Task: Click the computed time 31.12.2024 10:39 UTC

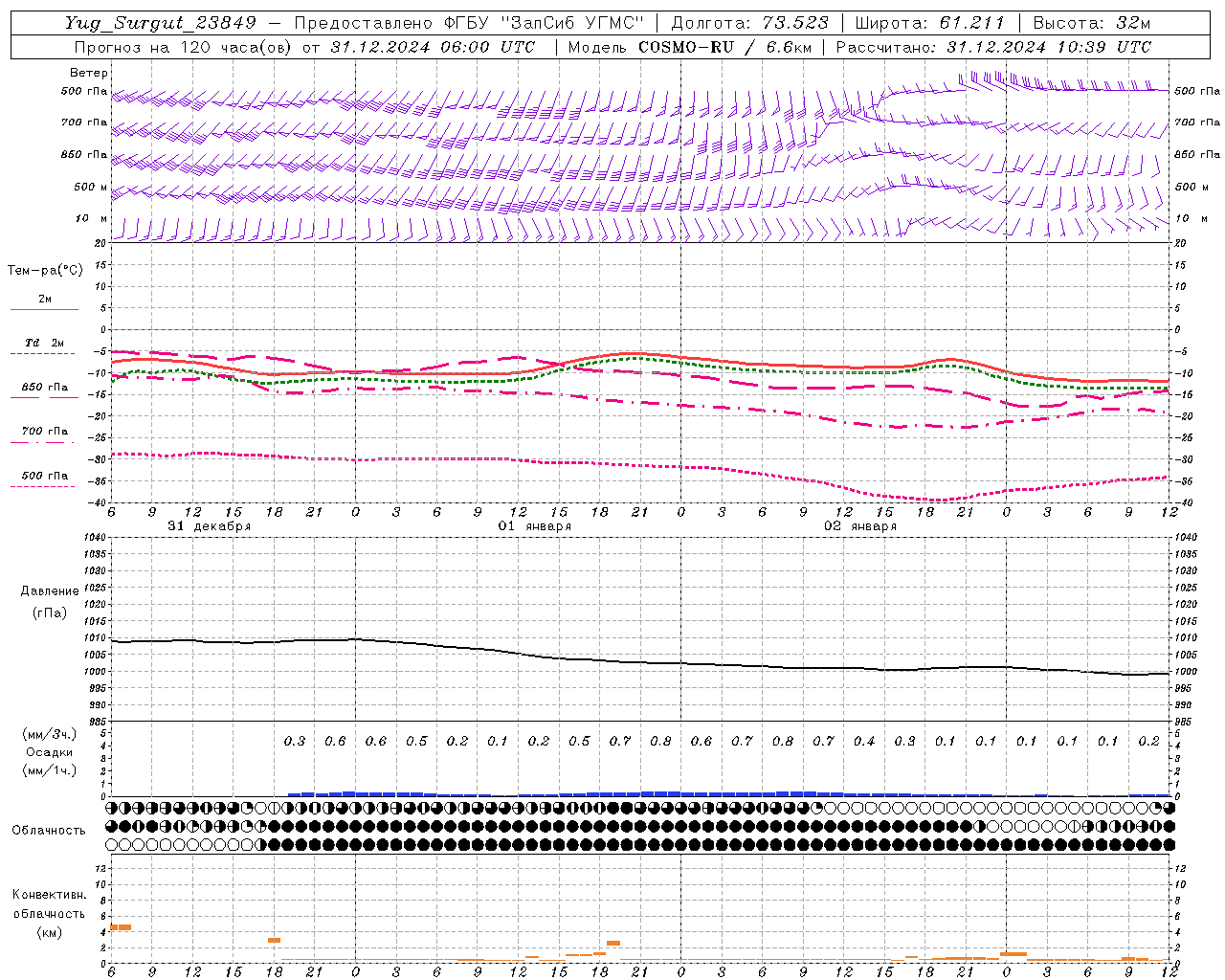Action: (x=1048, y=47)
